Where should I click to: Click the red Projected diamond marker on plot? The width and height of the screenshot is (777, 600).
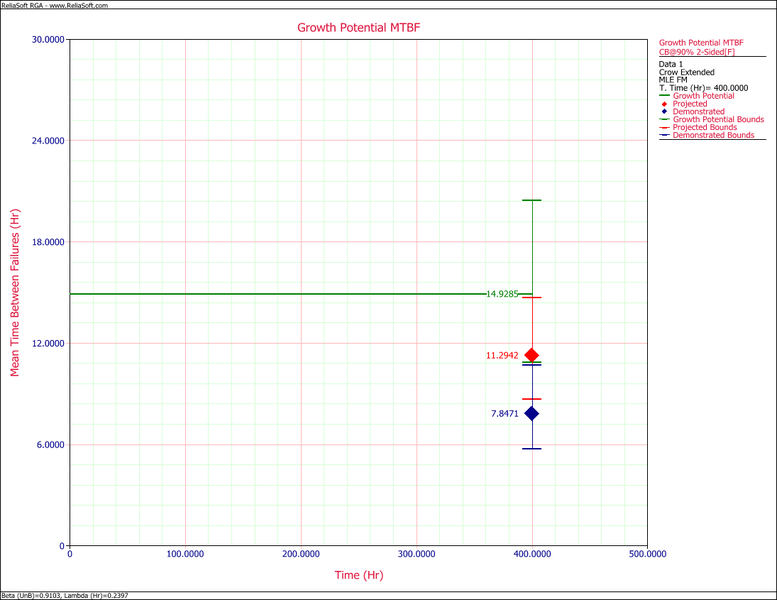point(532,355)
